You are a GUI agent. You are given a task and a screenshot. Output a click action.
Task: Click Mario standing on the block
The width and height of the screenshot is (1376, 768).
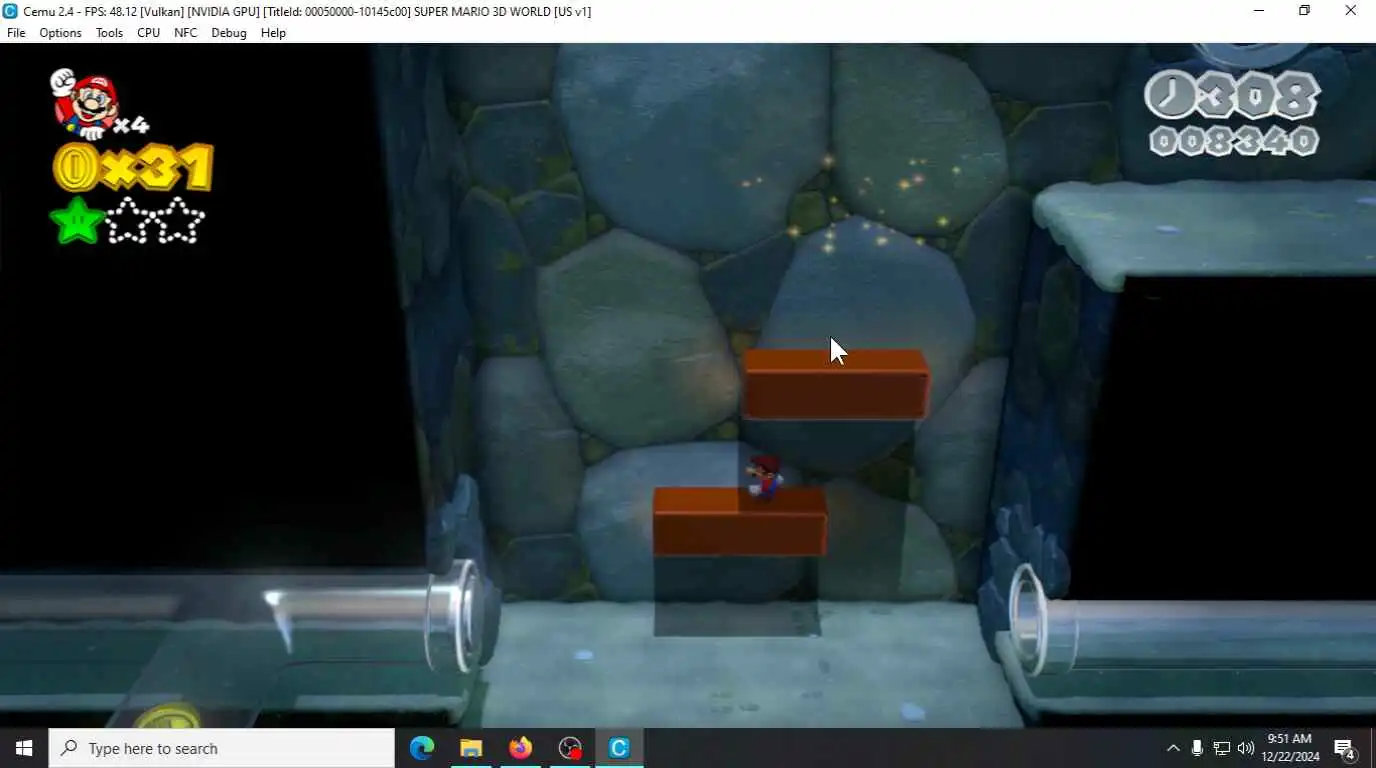click(x=765, y=476)
